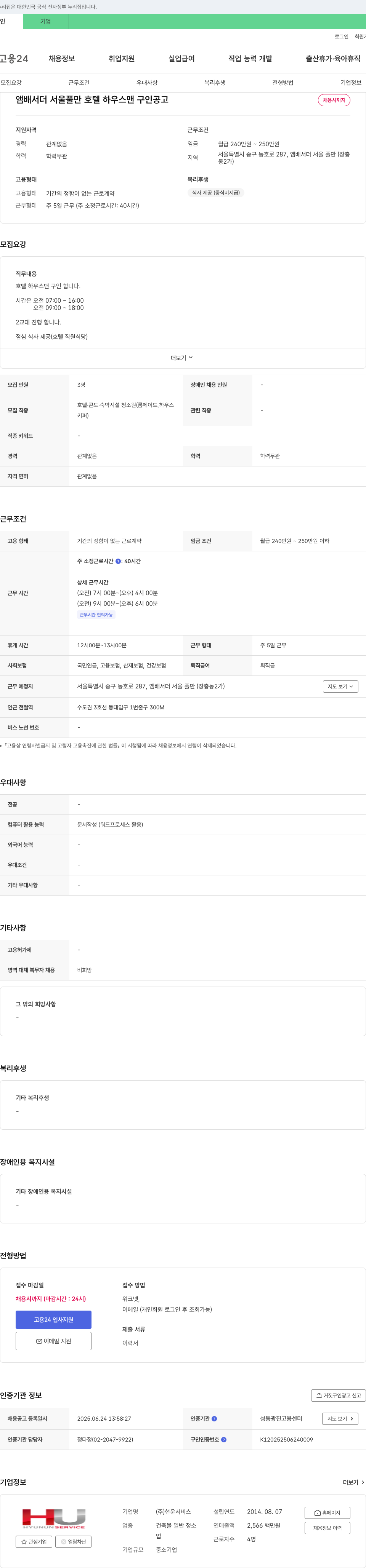Expand the workplace 지도 보기 map
Screen dimensions: 366x1568
[340, 687]
